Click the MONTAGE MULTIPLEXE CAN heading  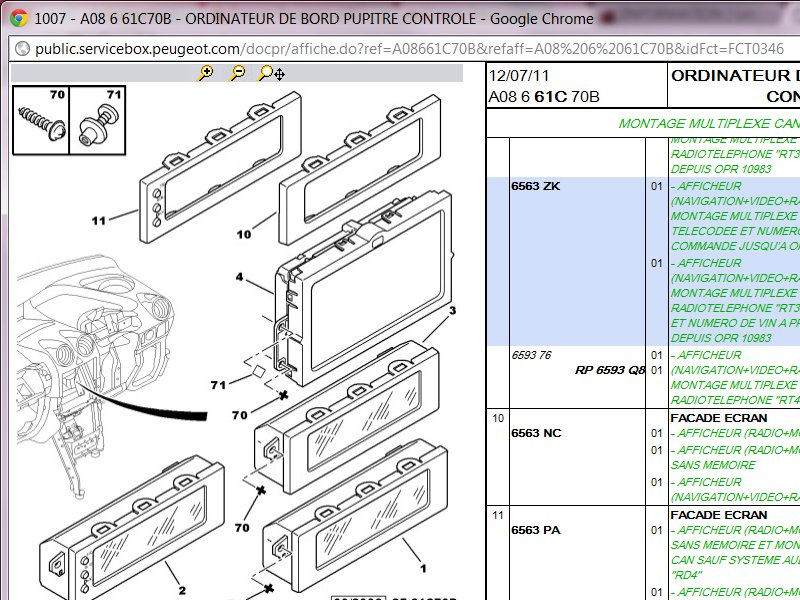pyautogui.click(x=709, y=123)
